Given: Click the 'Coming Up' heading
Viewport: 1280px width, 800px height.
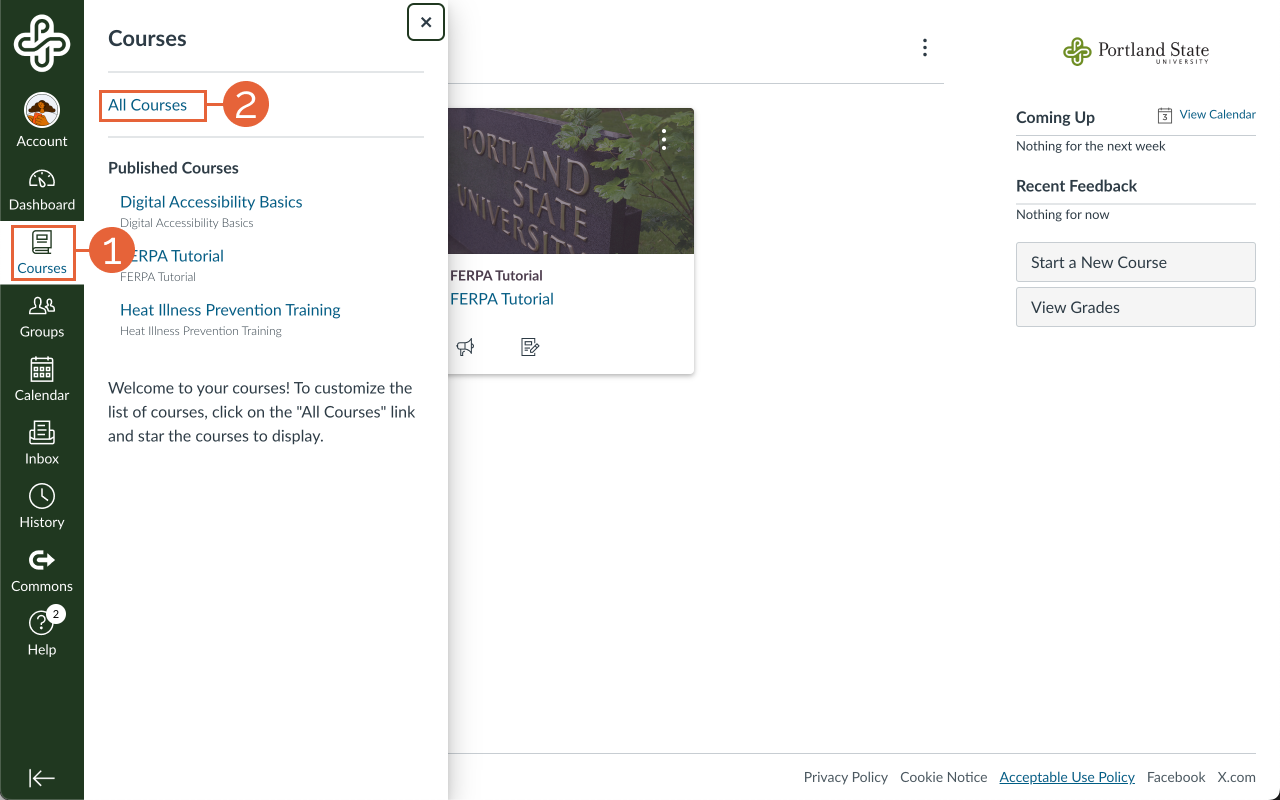Looking at the screenshot, I should point(1055,118).
